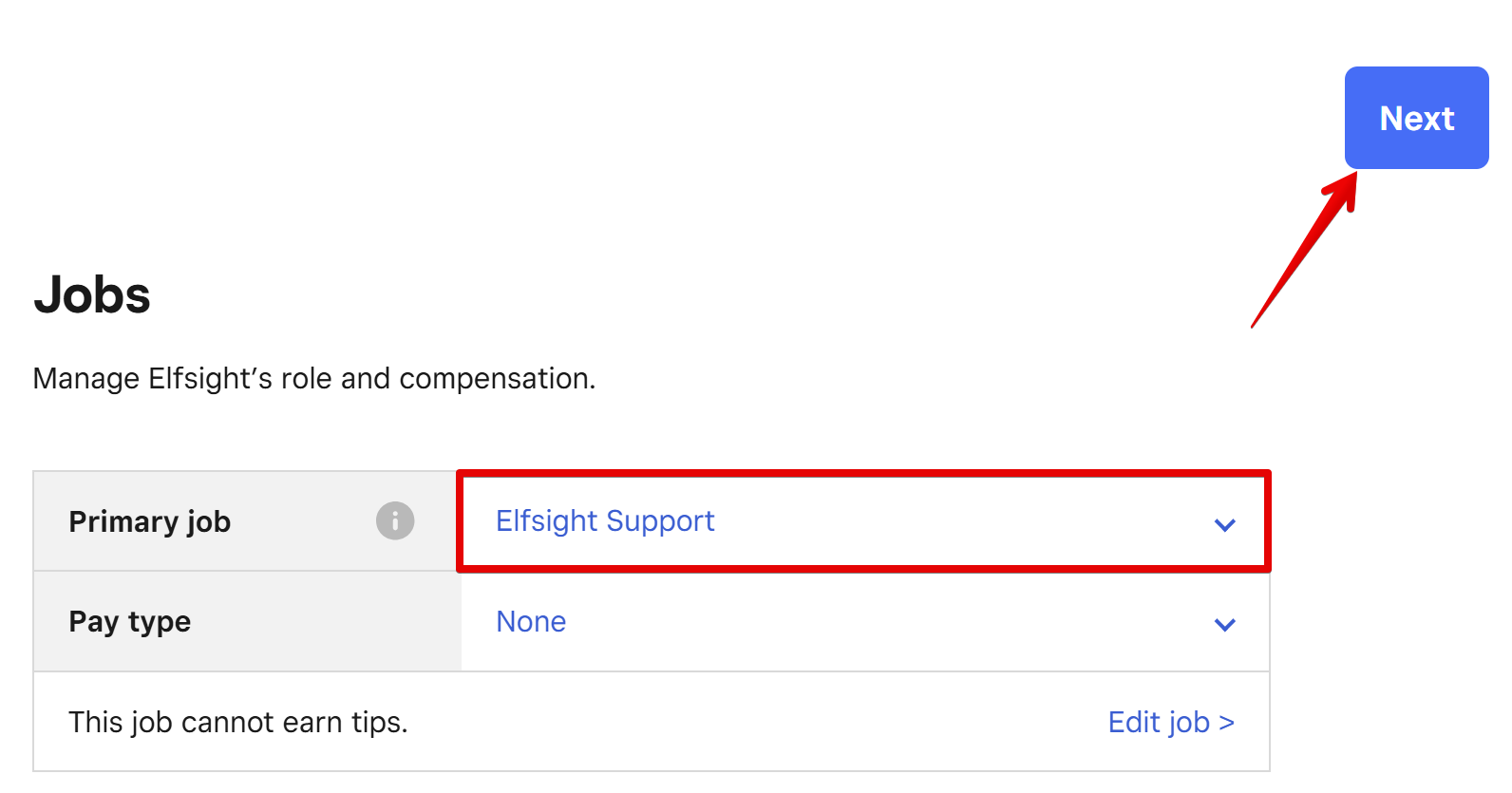Click the Jobs section heading

tap(92, 294)
